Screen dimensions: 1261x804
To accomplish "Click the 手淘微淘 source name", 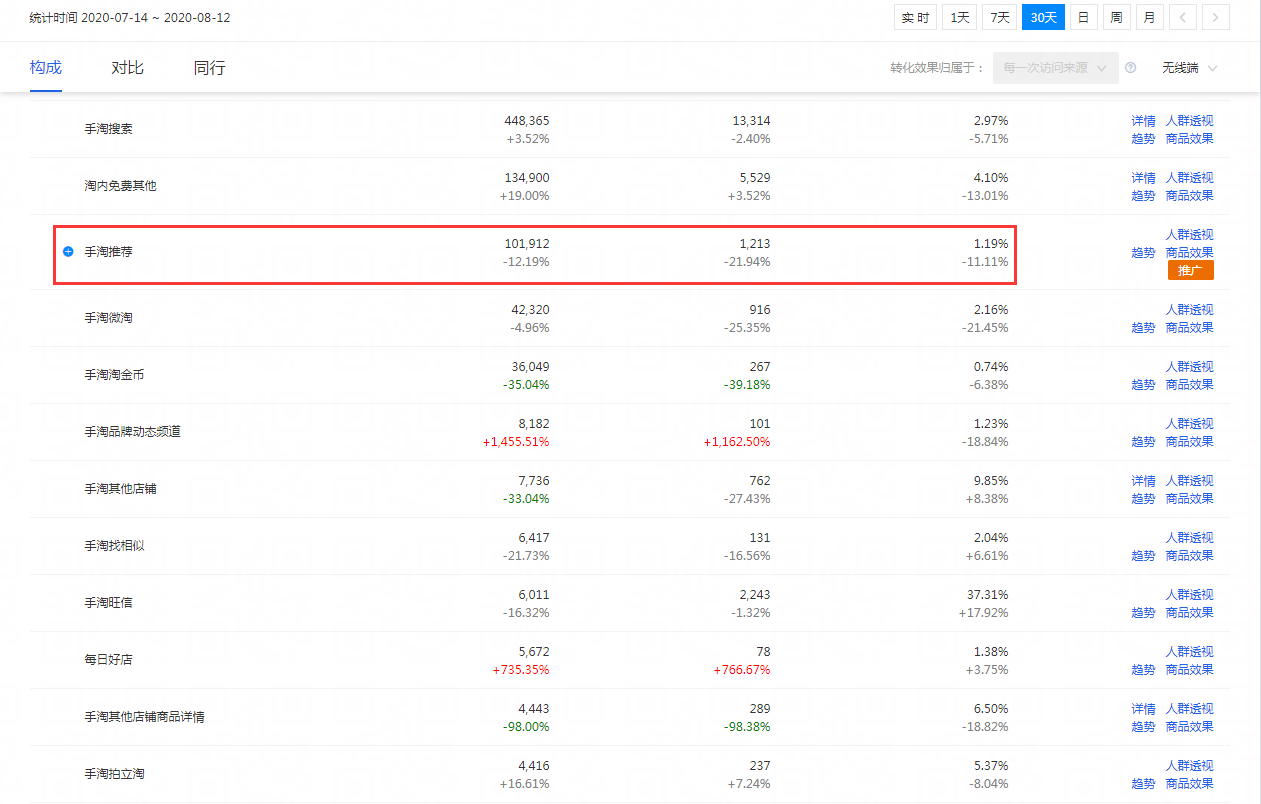I will [x=108, y=318].
